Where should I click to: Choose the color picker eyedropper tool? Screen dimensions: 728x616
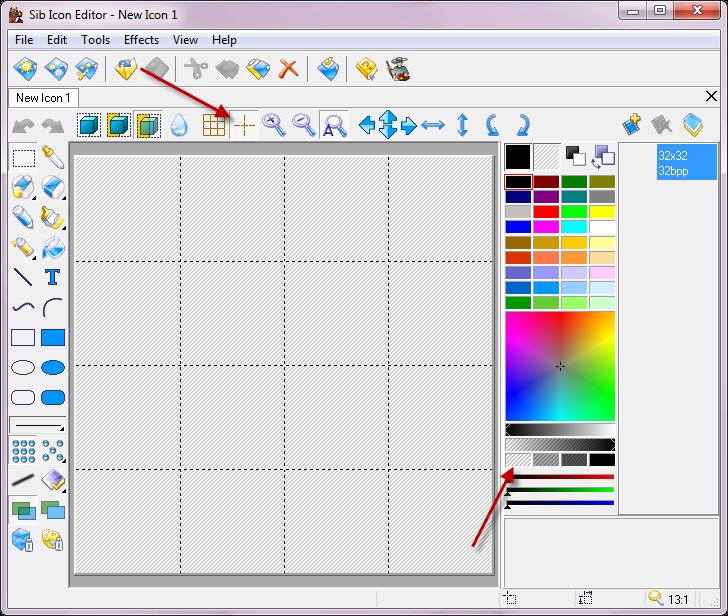[x=53, y=156]
